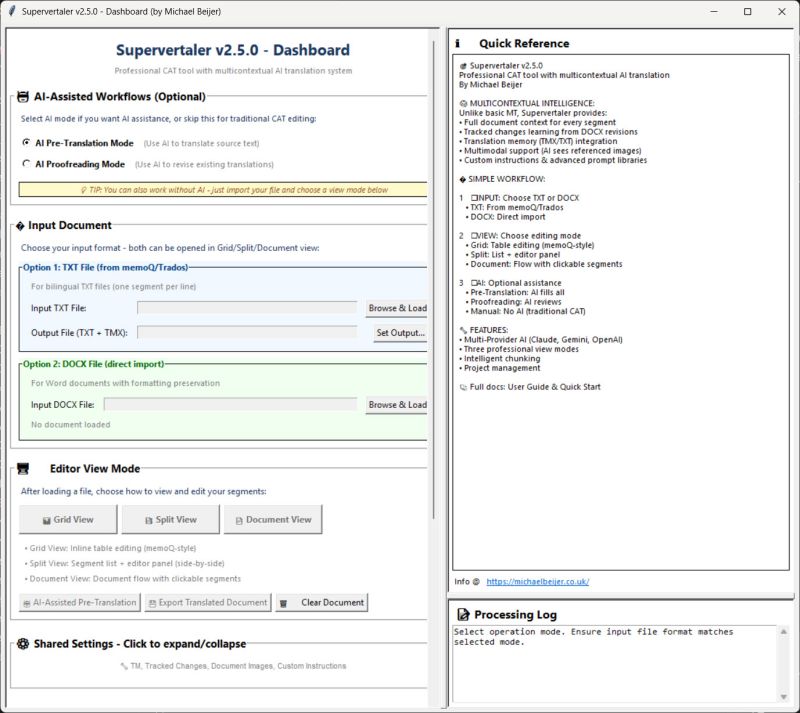Click the Editor View Mode monitor icon

[x=23, y=469]
